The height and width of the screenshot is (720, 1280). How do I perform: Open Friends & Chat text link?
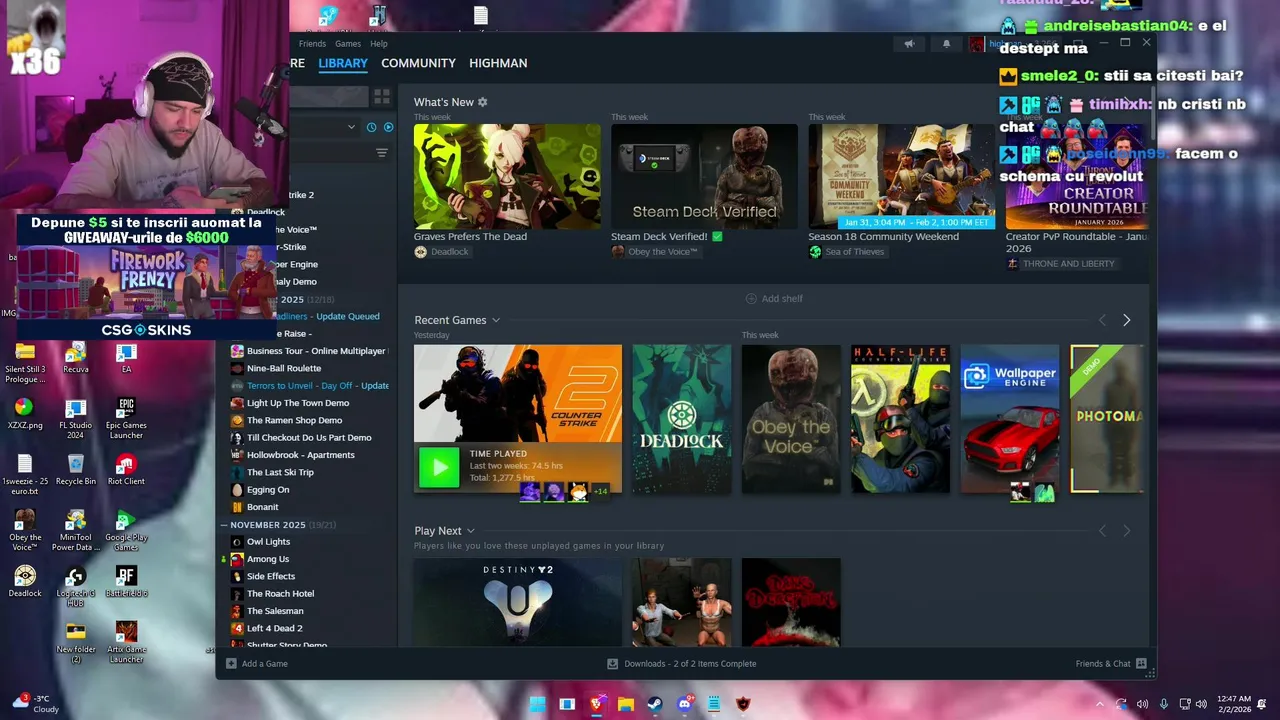1103,663
